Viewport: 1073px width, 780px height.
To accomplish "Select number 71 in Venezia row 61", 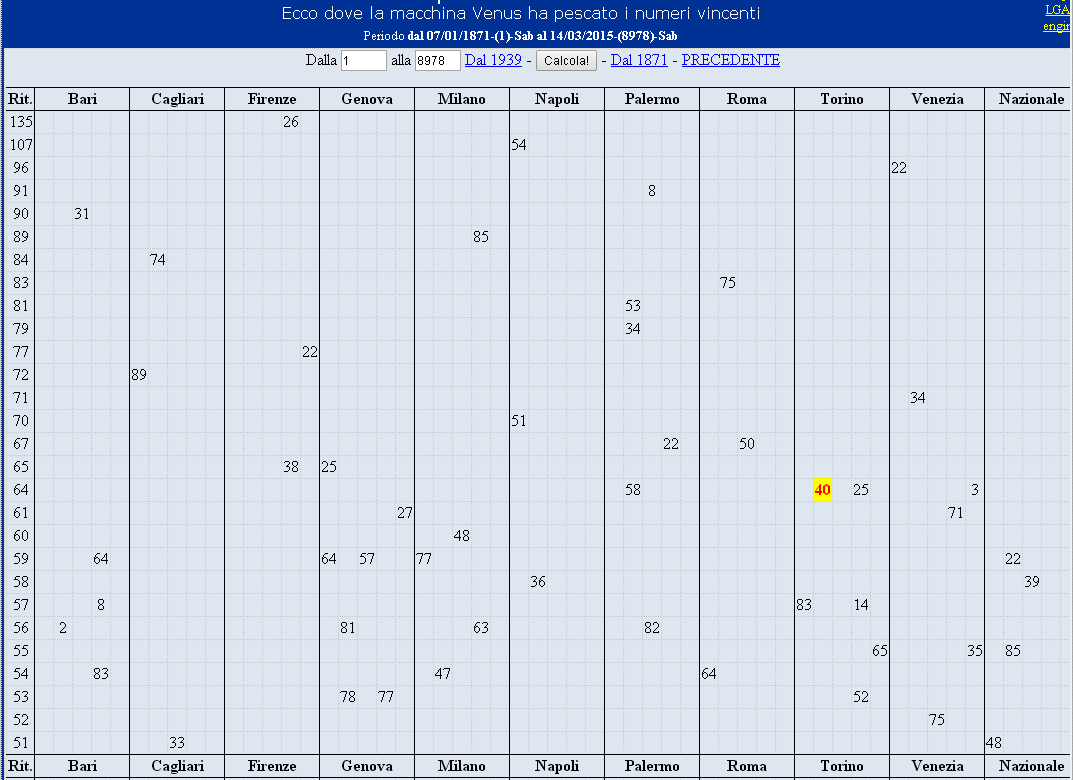I will point(956,512).
